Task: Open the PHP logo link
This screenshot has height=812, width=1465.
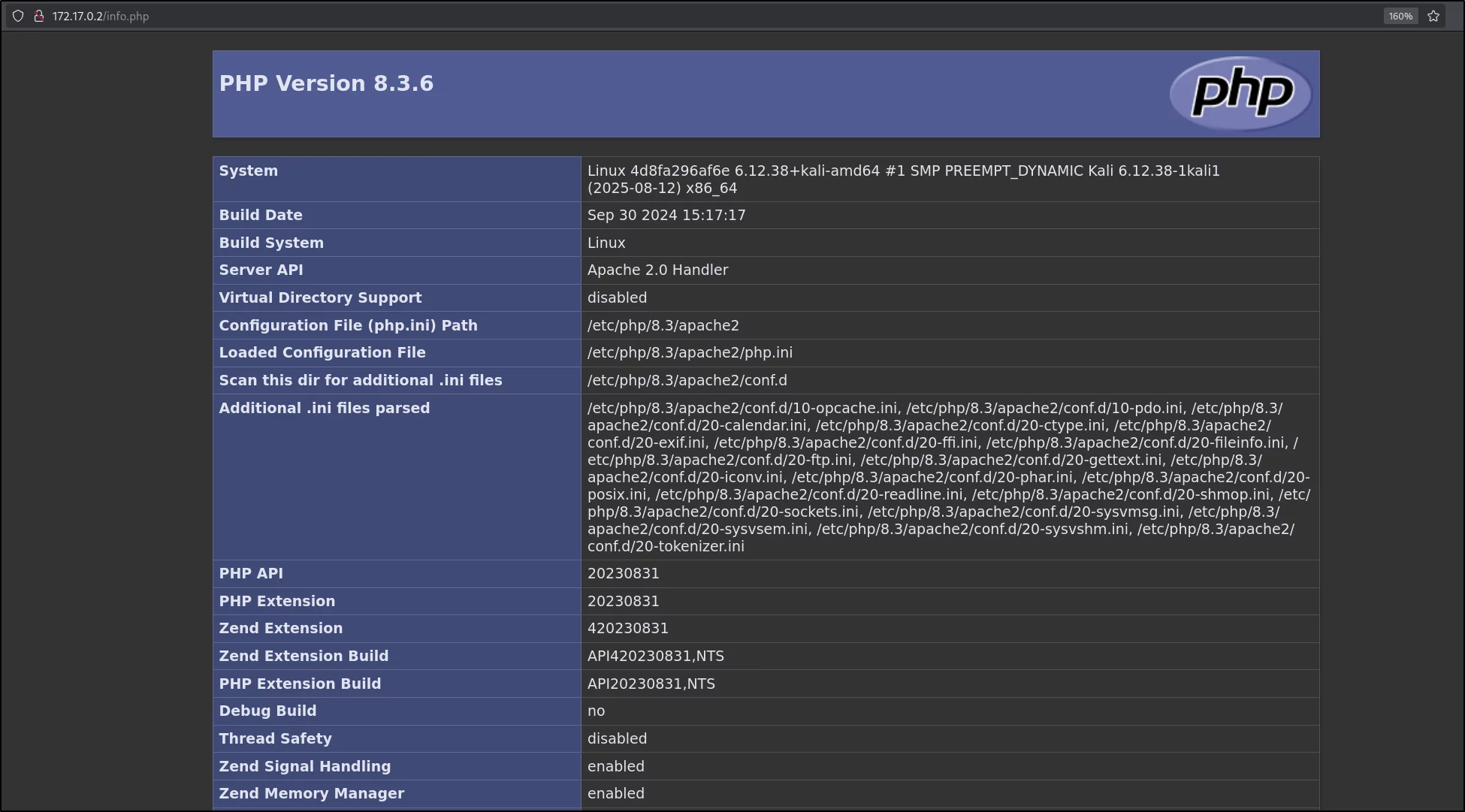Action: click(1240, 93)
